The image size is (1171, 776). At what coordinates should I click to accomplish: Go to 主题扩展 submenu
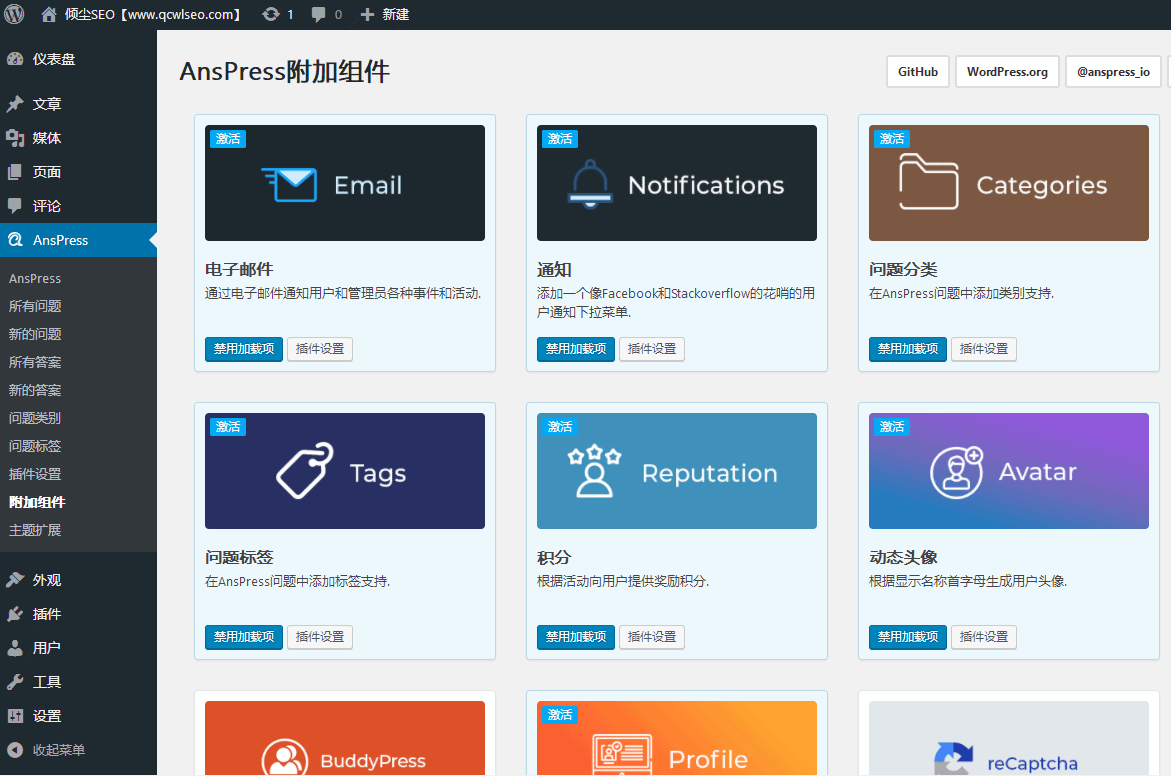tap(35, 530)
